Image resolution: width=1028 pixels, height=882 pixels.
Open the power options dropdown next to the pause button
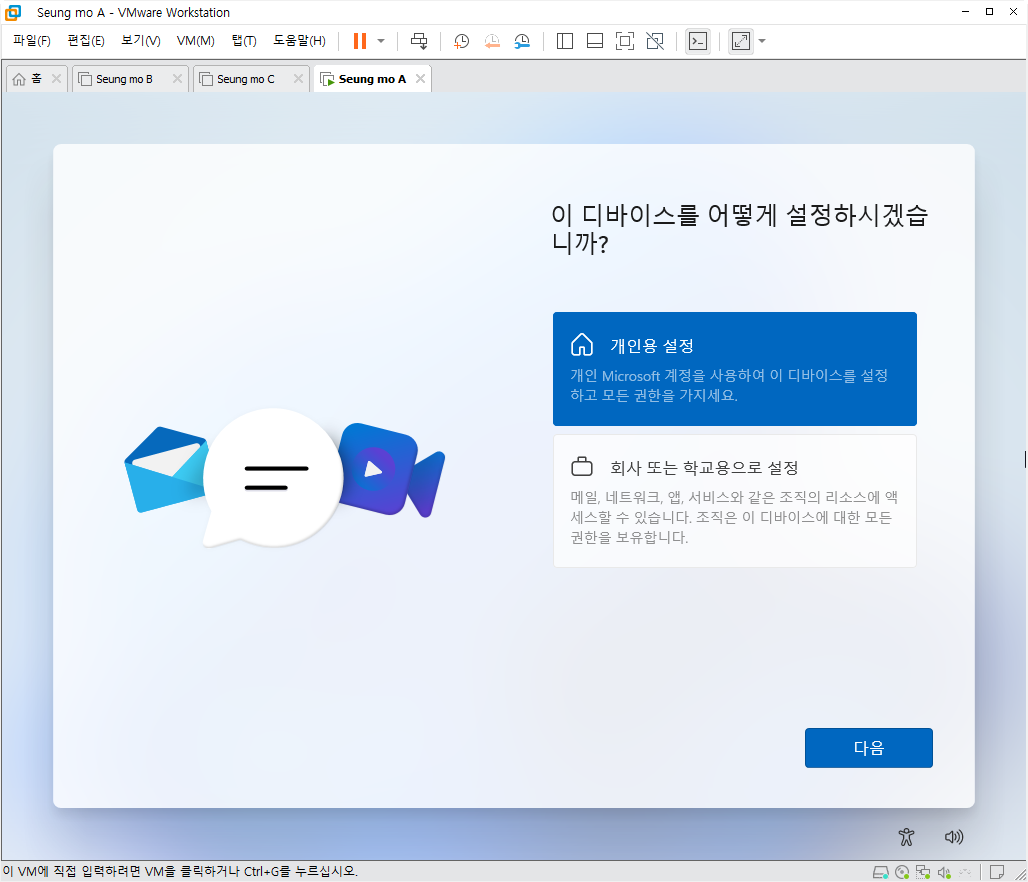click(381, 41)
